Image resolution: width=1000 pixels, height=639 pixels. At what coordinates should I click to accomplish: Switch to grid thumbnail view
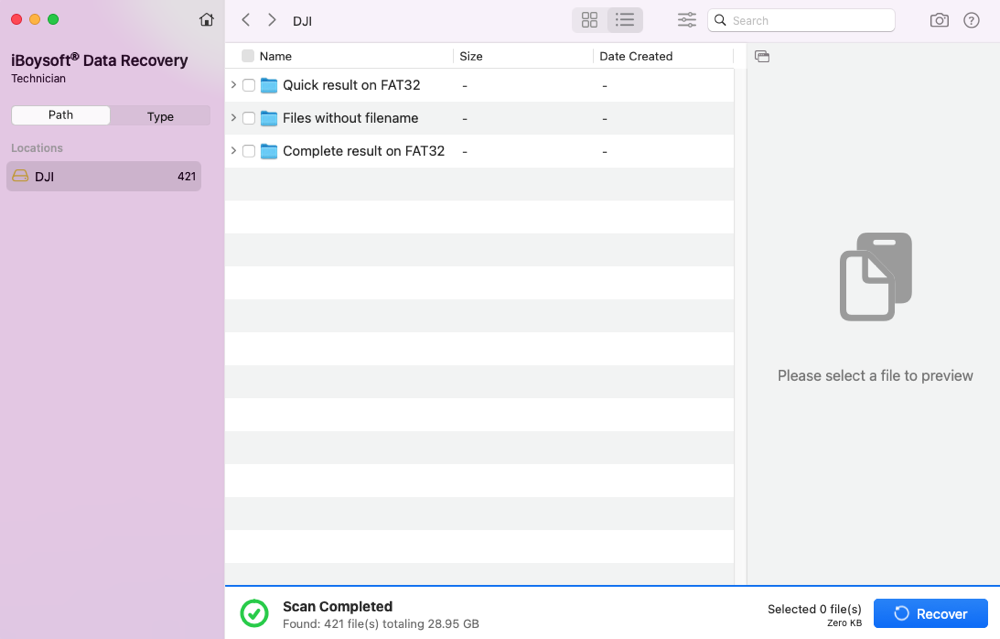590,20
